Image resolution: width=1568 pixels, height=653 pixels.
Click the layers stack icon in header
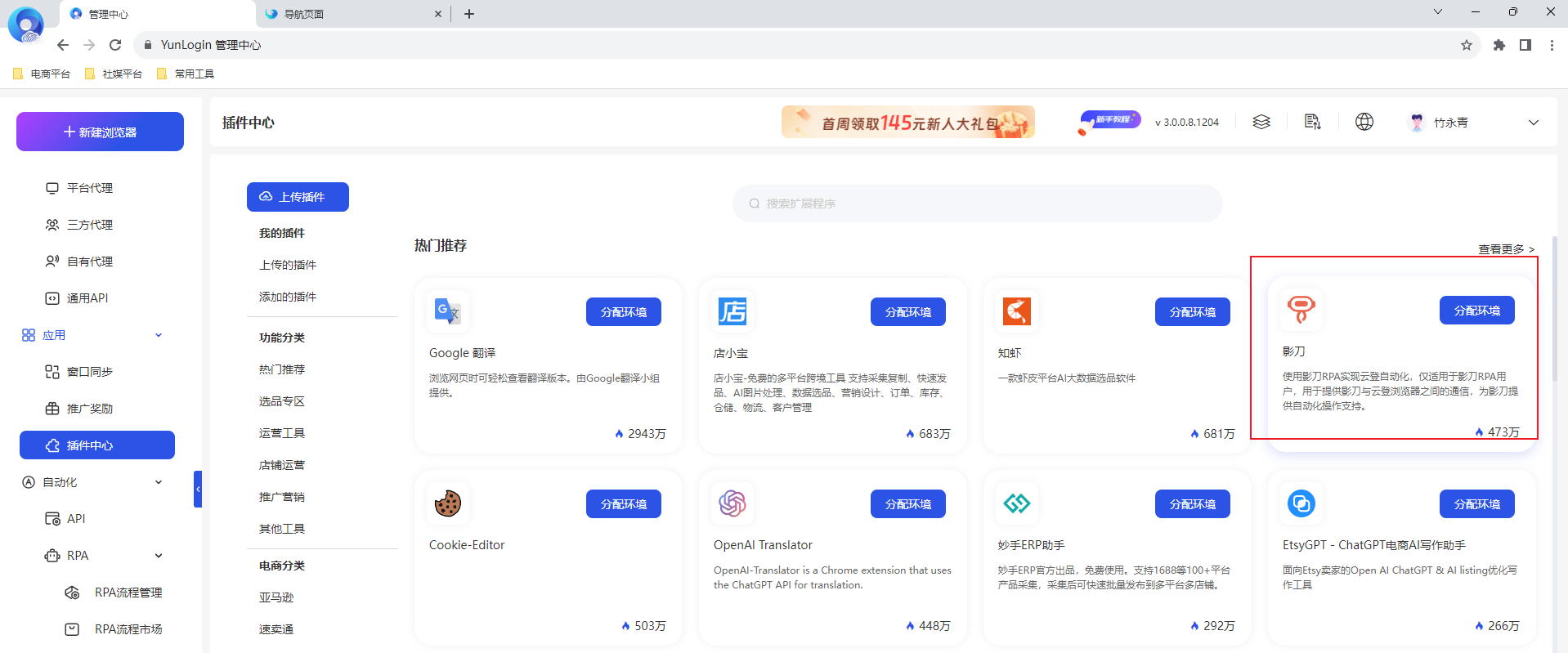[x=1261, y=122]
